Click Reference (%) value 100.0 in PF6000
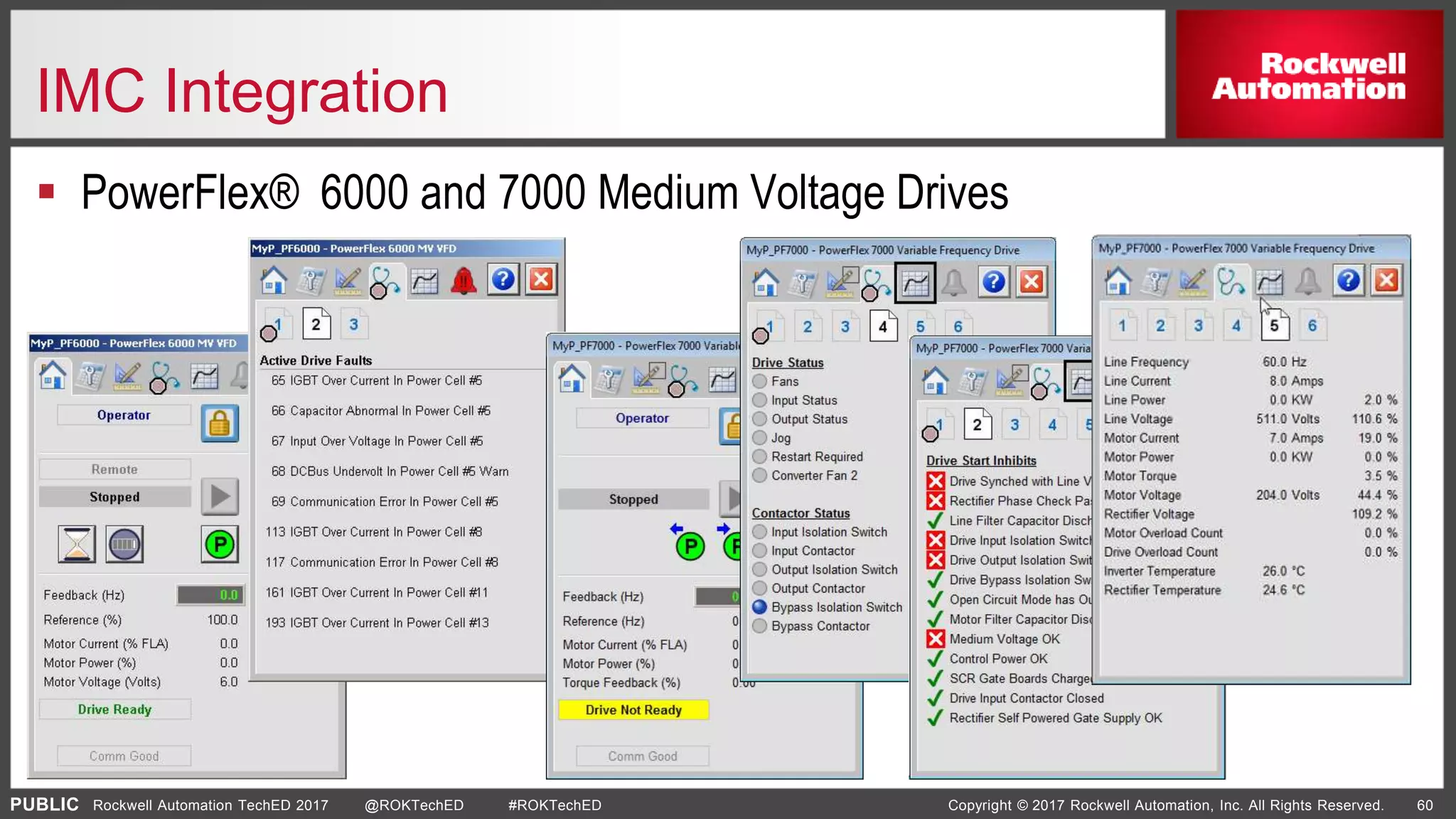Image resolution: width=1456 pixels, height=819 pixels. click(x=223, y=620)
